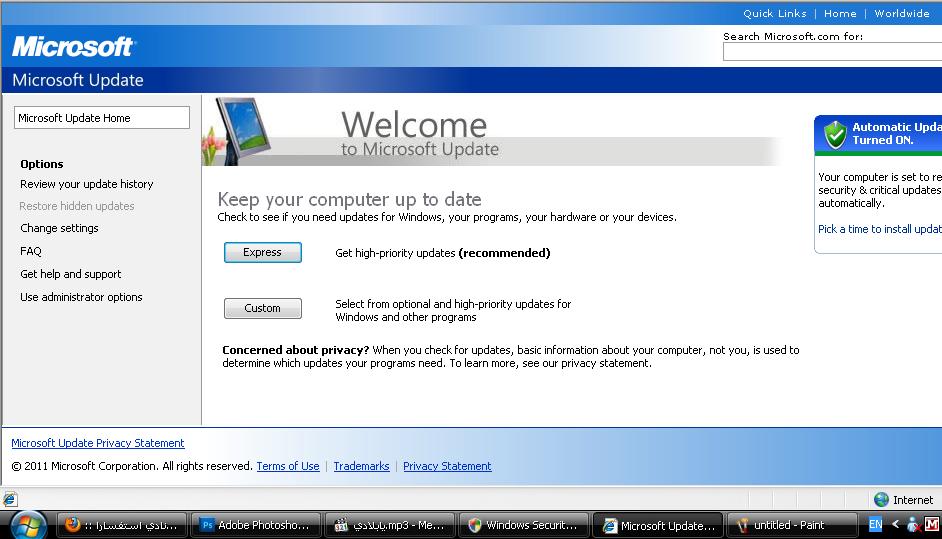
Task: Open the Trademarks link
Action: (x=361, y=466)
